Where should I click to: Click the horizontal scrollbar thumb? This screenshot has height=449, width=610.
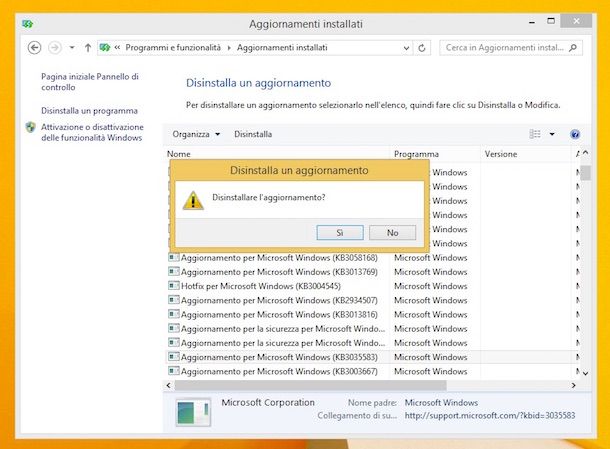click(310, 385)
